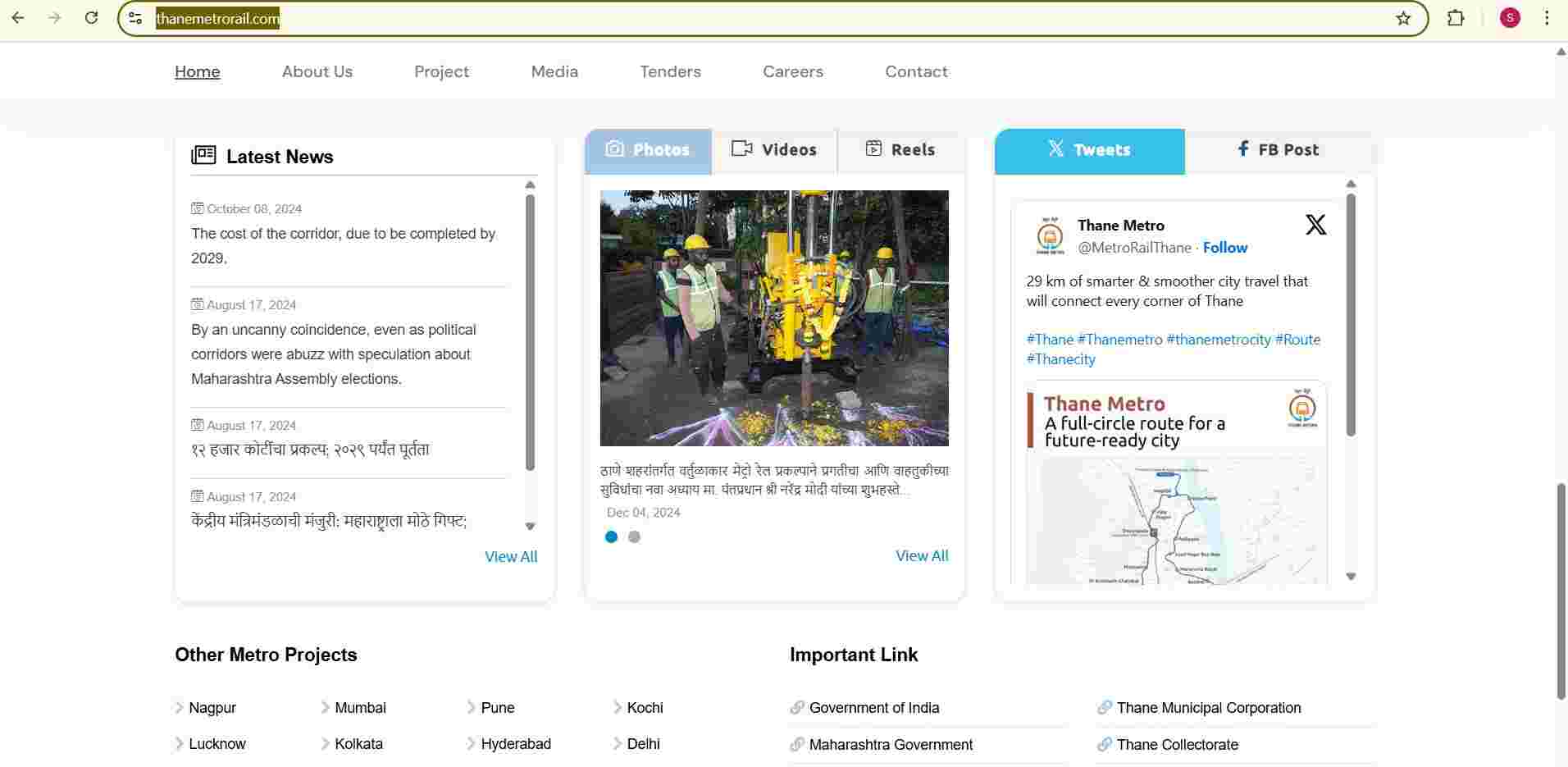The image size is (1568, 767).
Task: Click the drilling rig photo thumbnail
Action: (x=774, y=318)
